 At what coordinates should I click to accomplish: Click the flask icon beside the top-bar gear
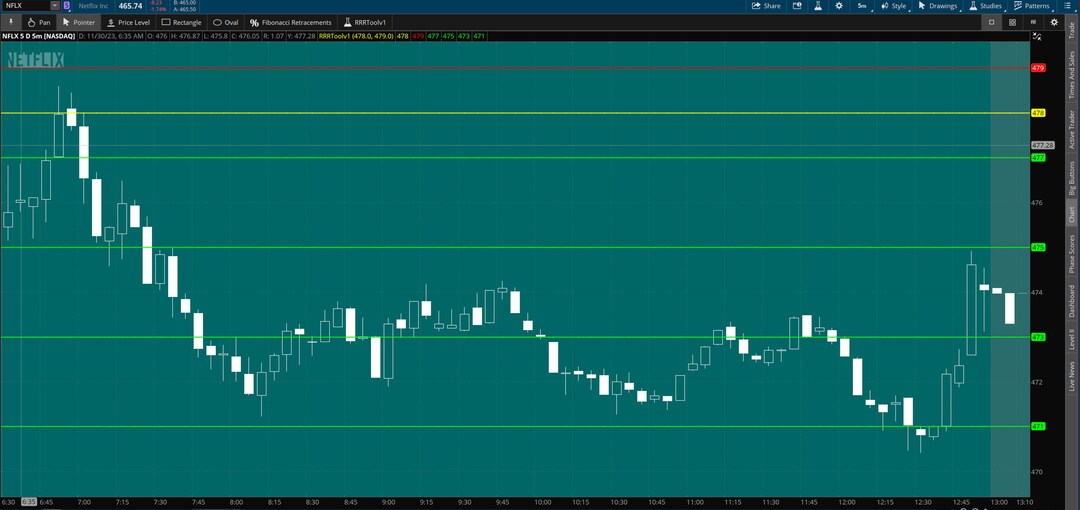(x=818, y=6)
